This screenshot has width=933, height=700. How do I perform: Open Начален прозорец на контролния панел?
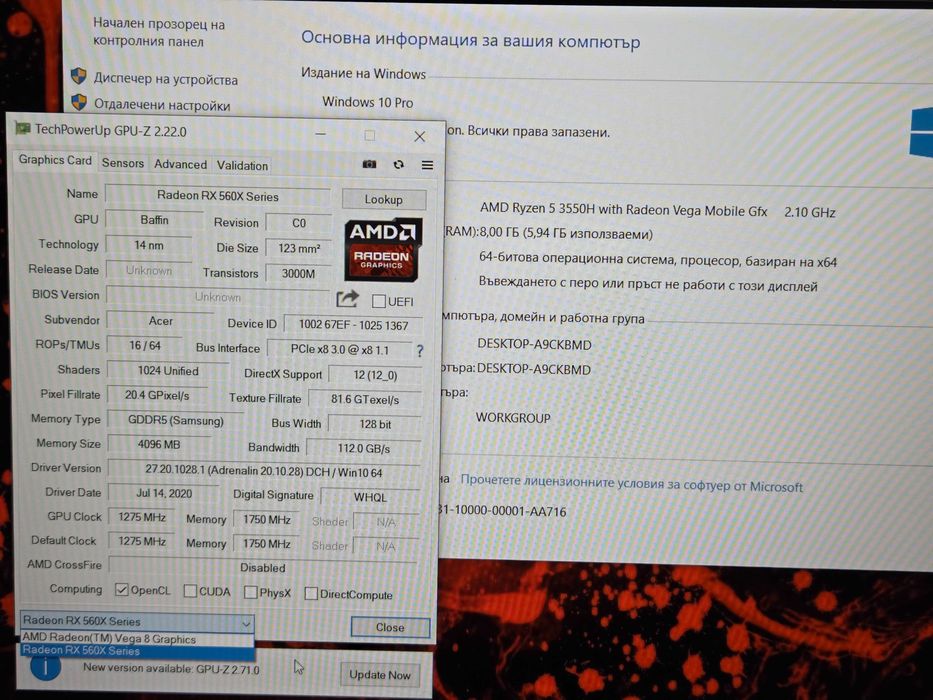pos(158,33)
